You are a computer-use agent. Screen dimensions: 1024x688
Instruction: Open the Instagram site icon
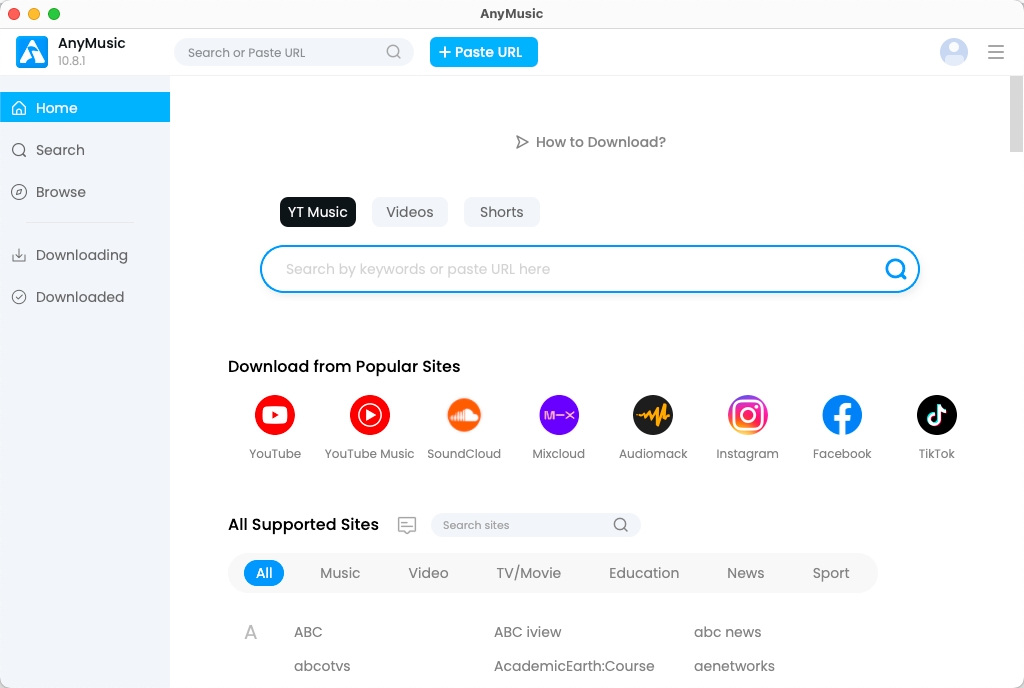coord(747,415)
